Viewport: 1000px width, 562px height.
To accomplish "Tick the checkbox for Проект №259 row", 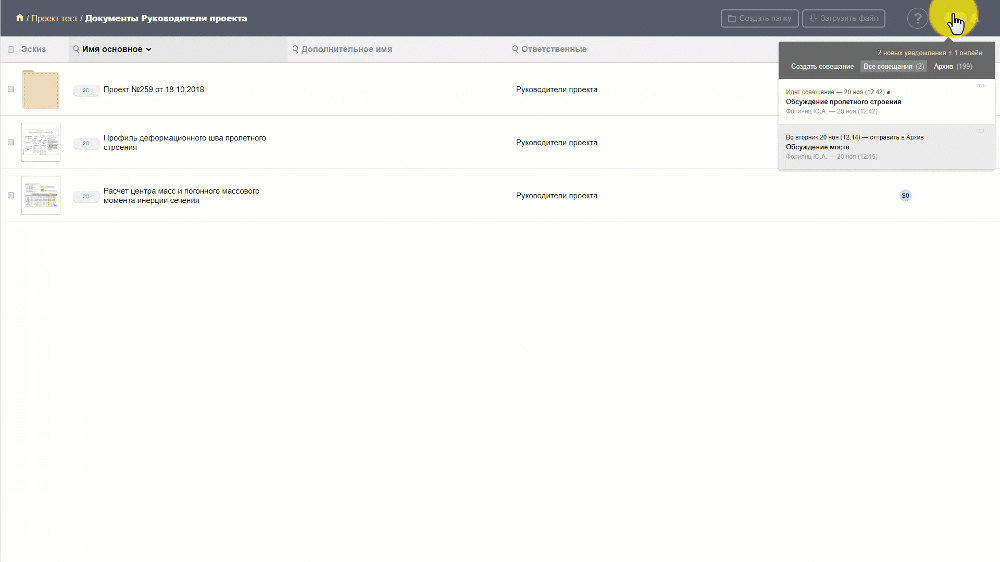I will click(11, 89).
